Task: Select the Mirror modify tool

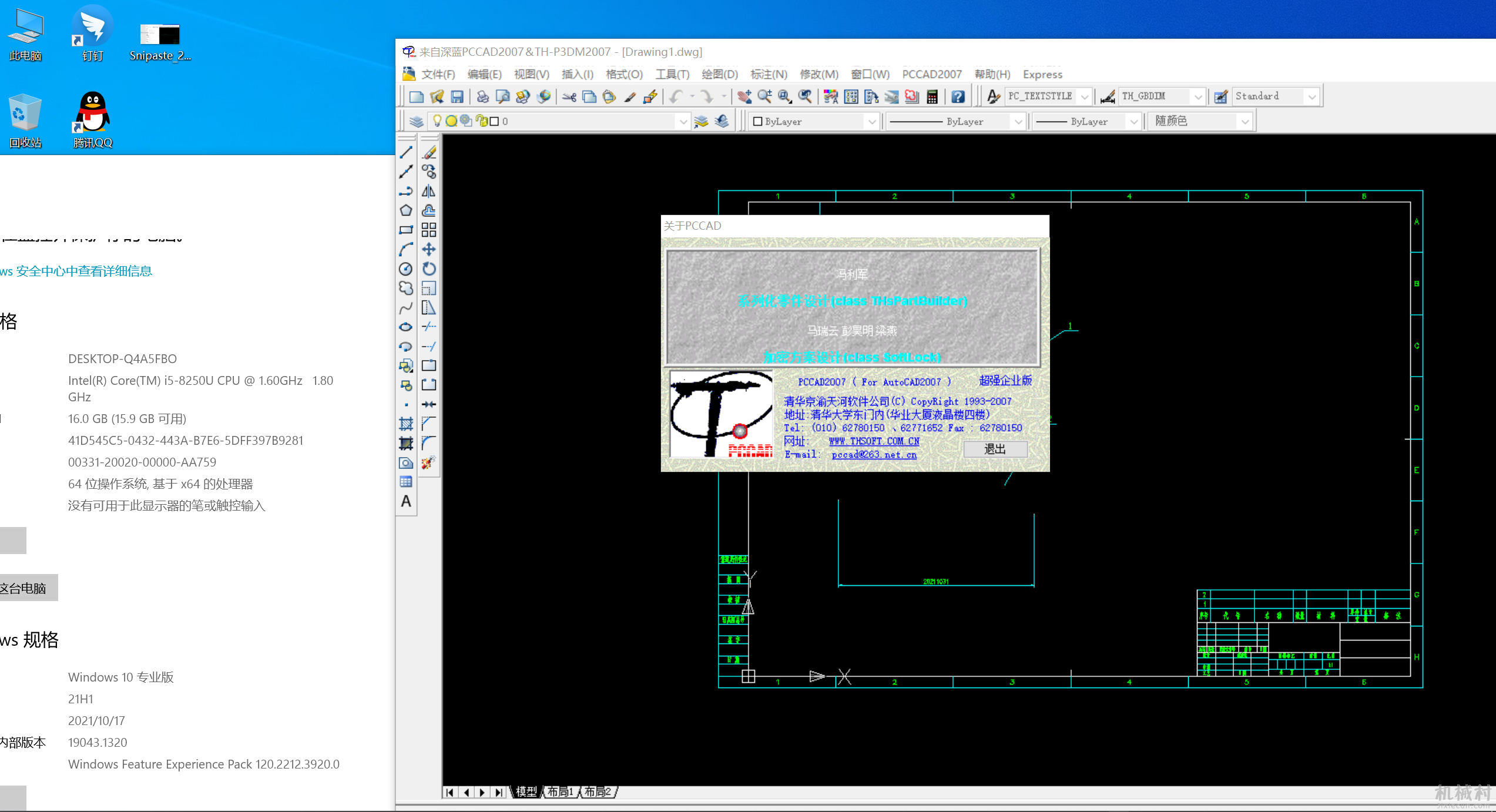Action: coord(430,191)
